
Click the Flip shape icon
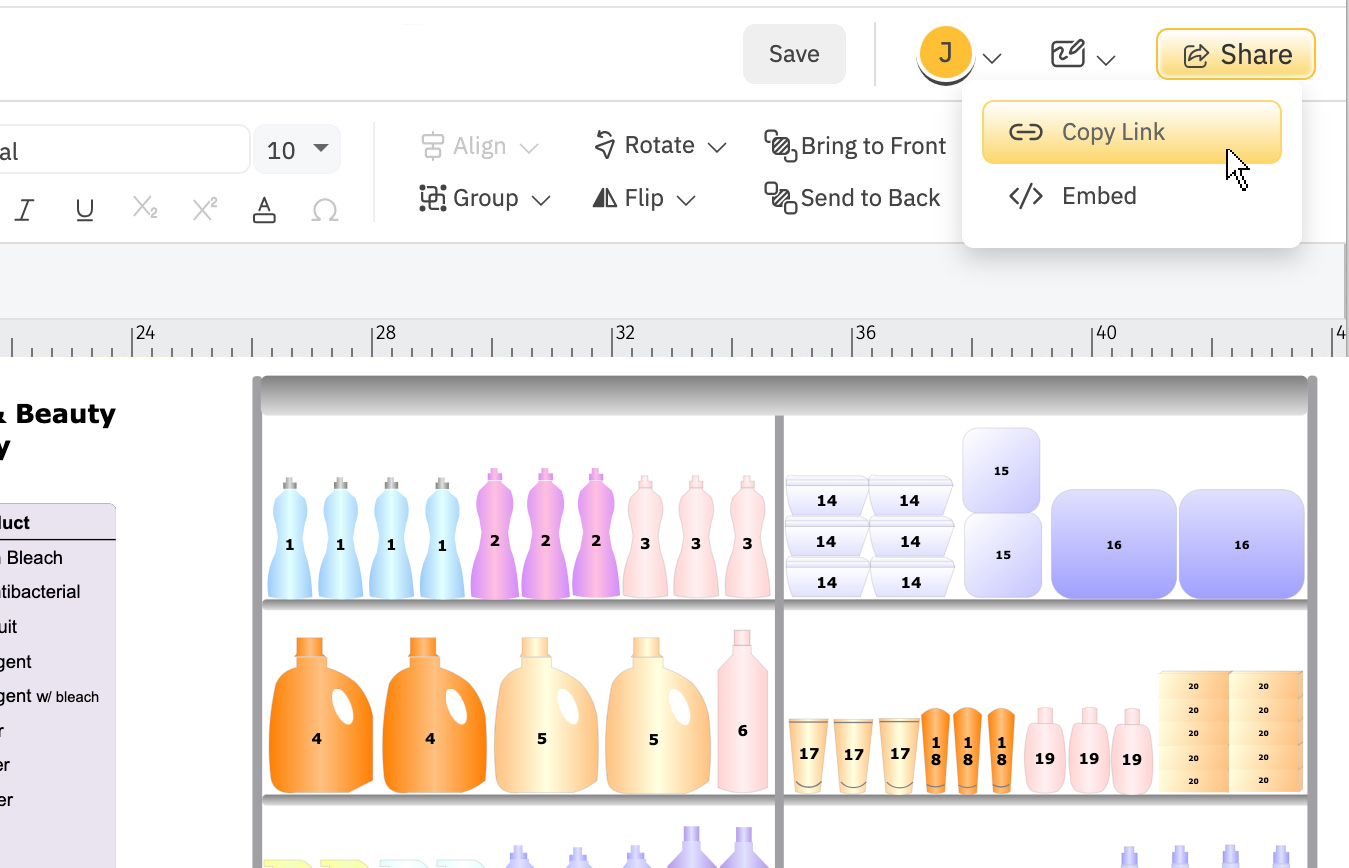pos(604,197)
